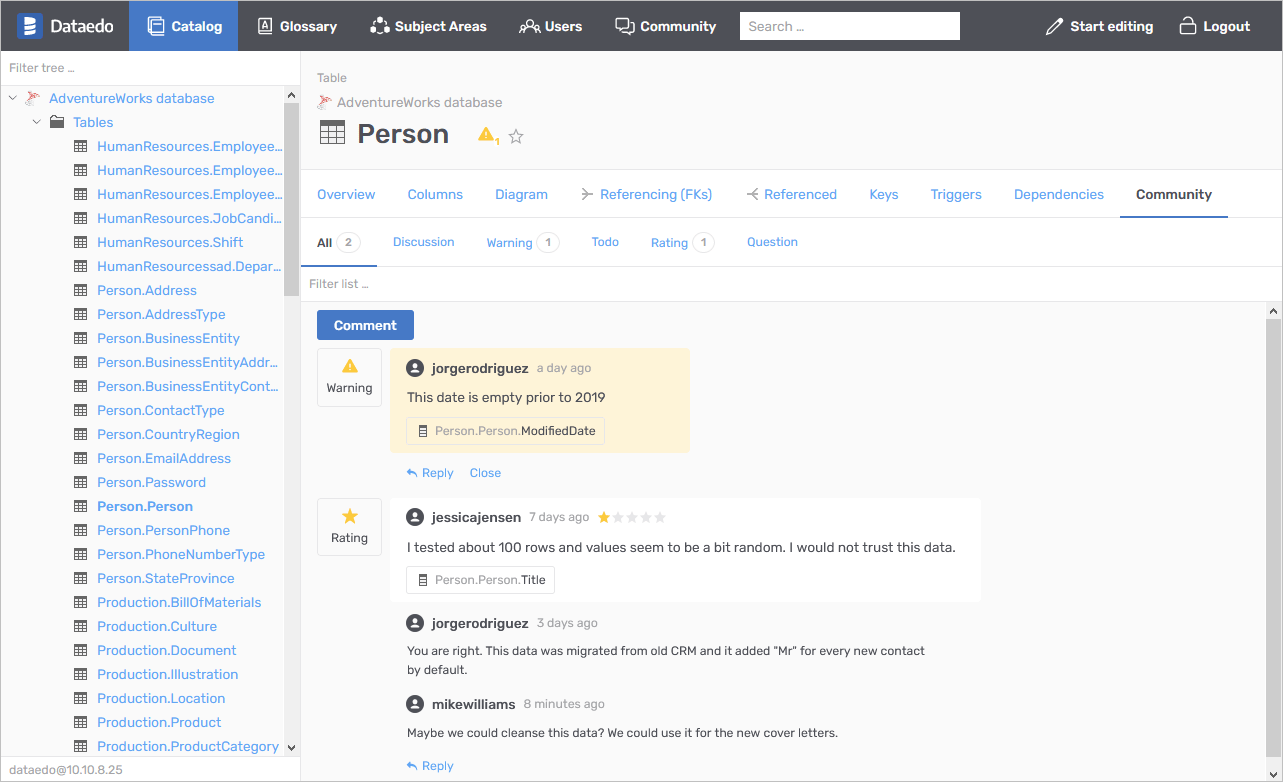The width and height of the screenshot is (1283, 782).
Task: Click the warning triangle next to Person title
Action: click(x=487, y=135)
